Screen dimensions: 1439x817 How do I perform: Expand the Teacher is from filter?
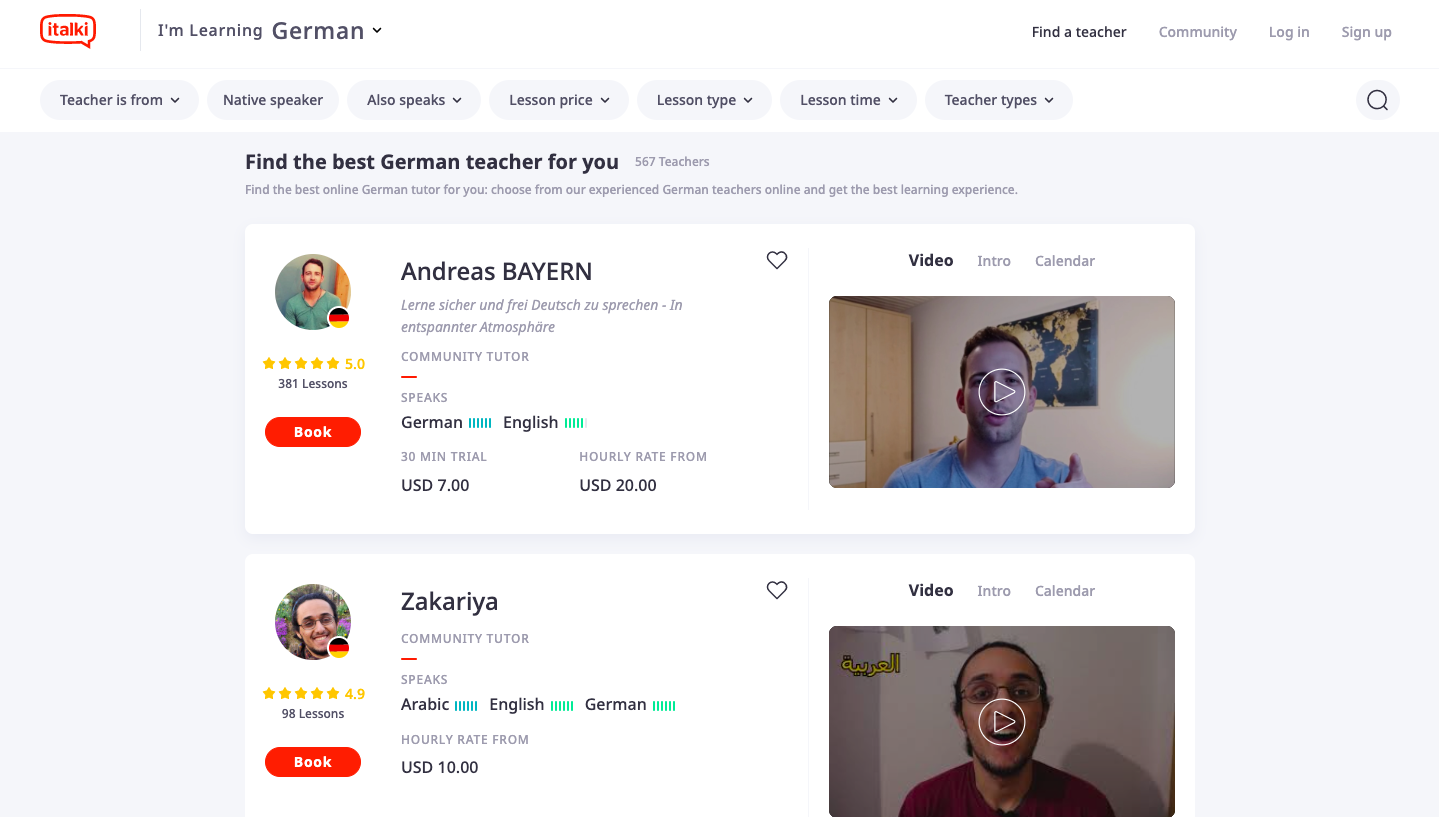[119, 100]
